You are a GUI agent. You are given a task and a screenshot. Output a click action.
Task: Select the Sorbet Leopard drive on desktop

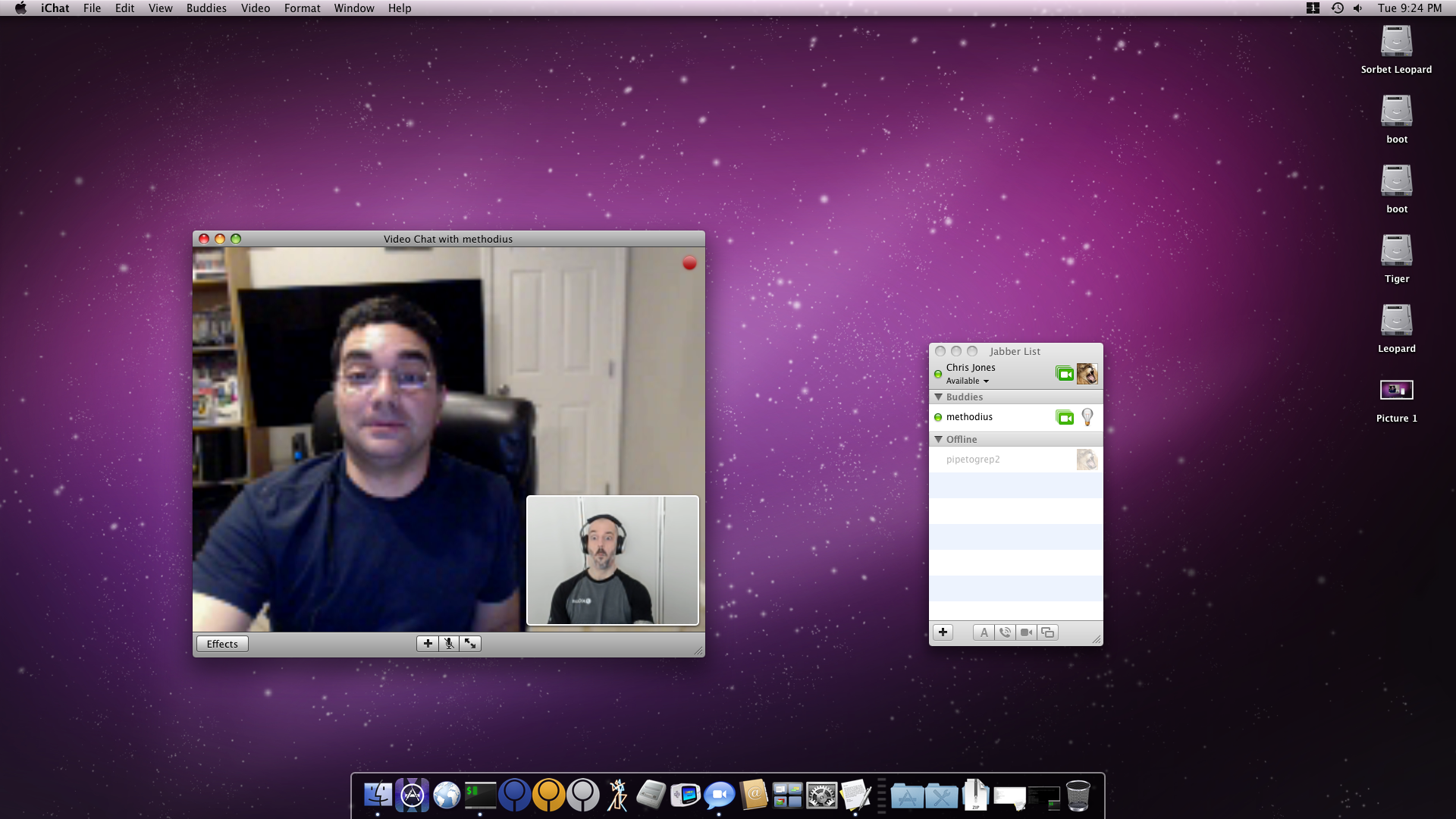coord(1396,50)
